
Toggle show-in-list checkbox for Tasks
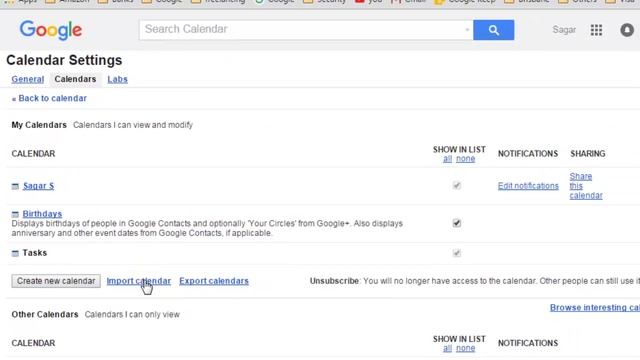pyautogui.click(x=457, y=253)
